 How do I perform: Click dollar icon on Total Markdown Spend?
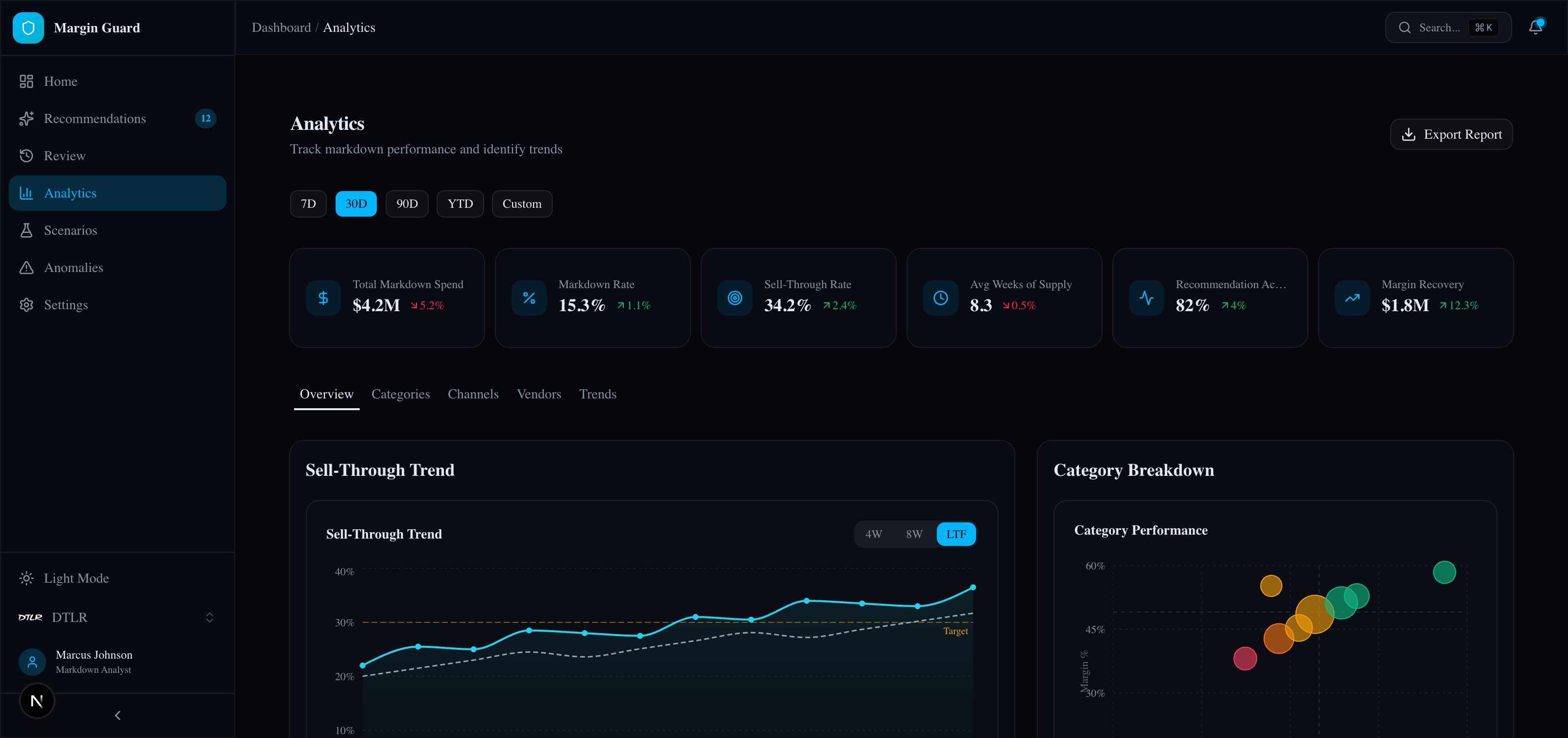coord(323,298)
